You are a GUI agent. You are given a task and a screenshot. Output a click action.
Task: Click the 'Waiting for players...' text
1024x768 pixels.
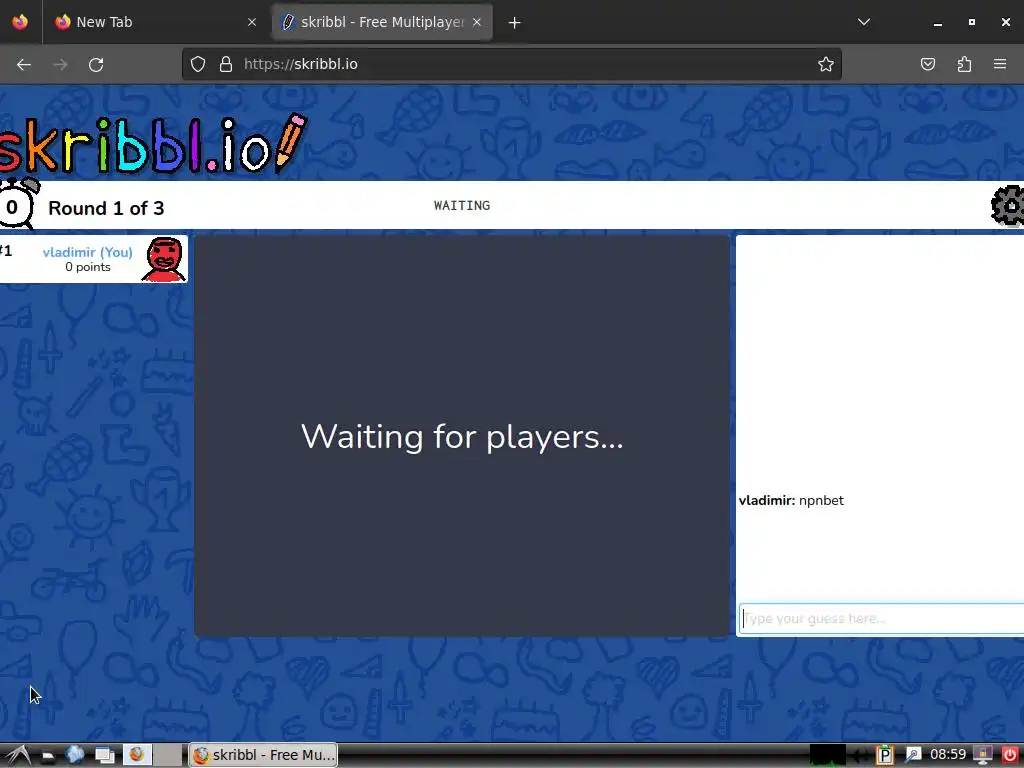[462, 436]
